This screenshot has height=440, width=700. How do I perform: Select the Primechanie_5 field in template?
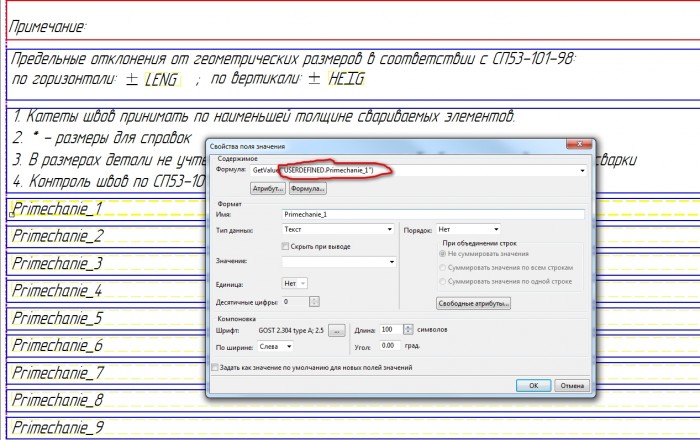click(x=58, y=318)
